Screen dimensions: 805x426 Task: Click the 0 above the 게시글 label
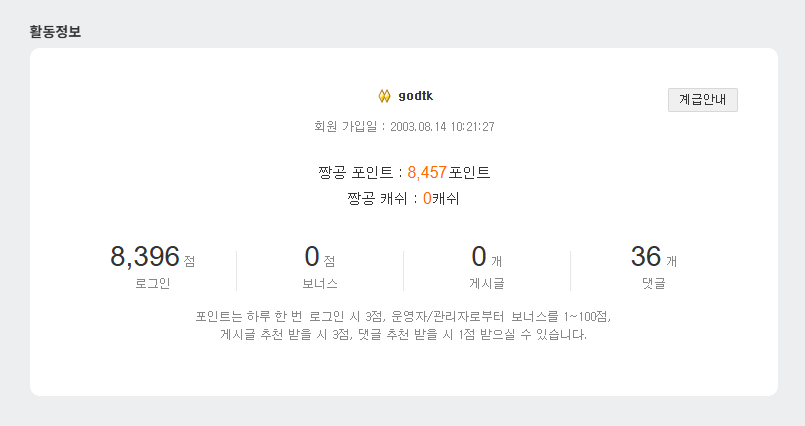click(x=478, y=257)
